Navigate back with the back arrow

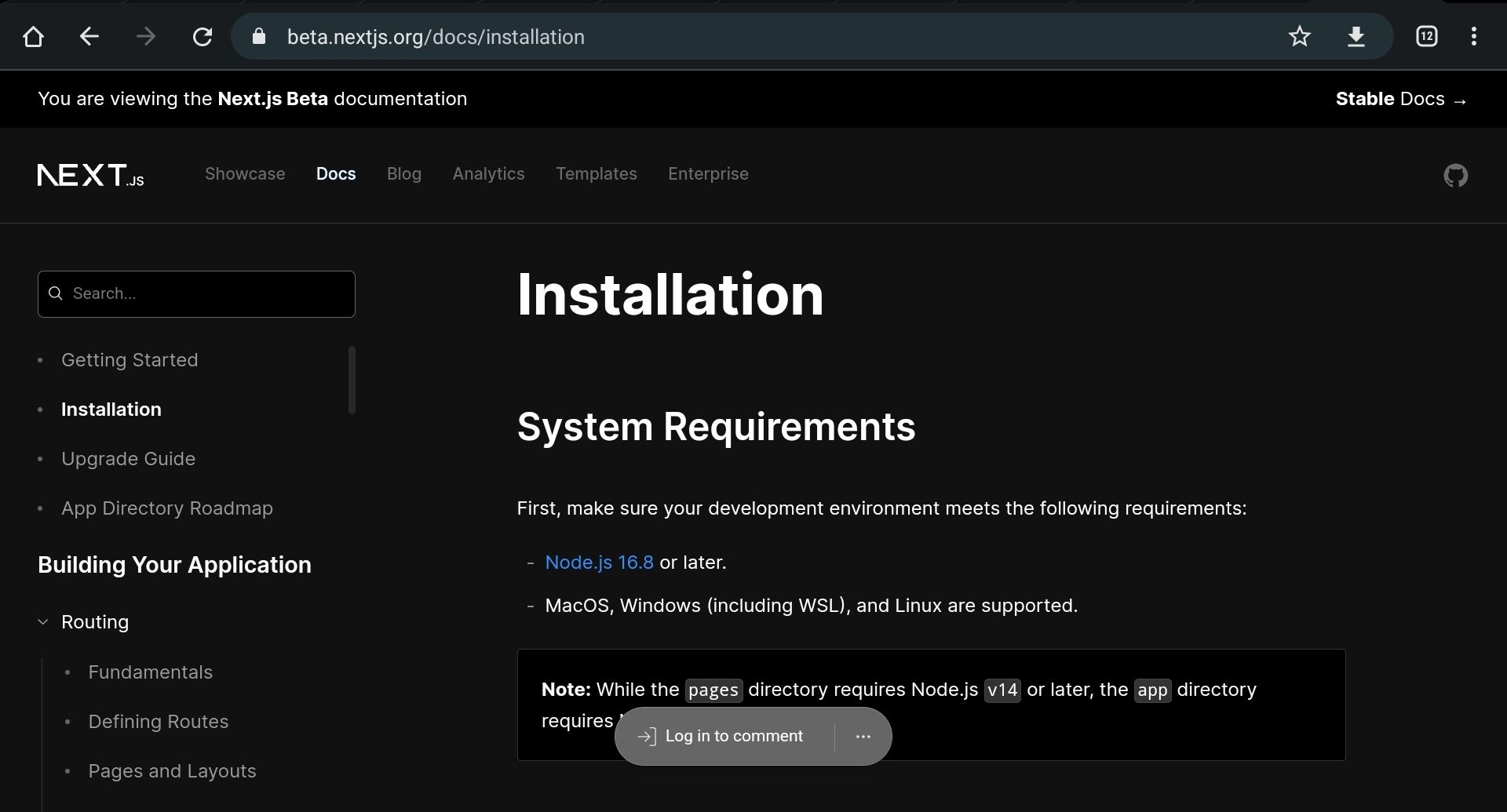coord(89,37)
